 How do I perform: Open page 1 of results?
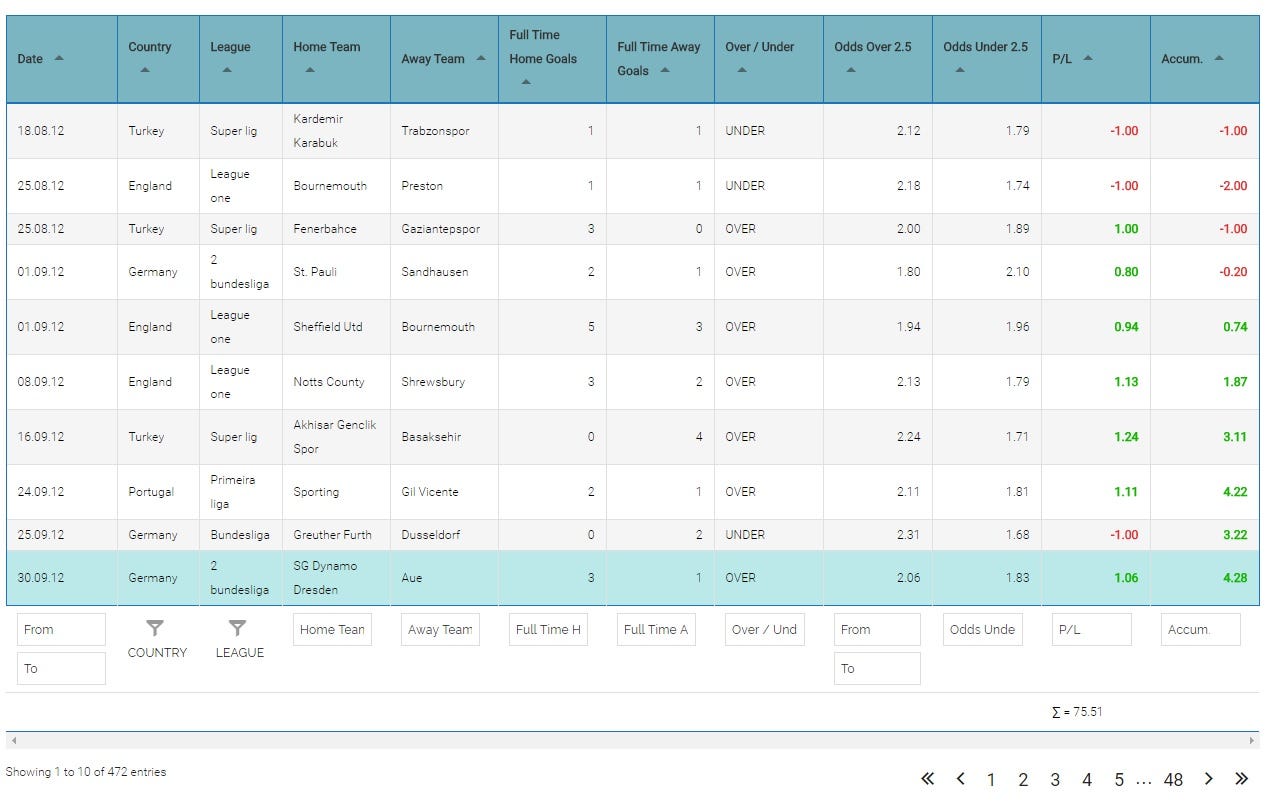pos(991,780)
